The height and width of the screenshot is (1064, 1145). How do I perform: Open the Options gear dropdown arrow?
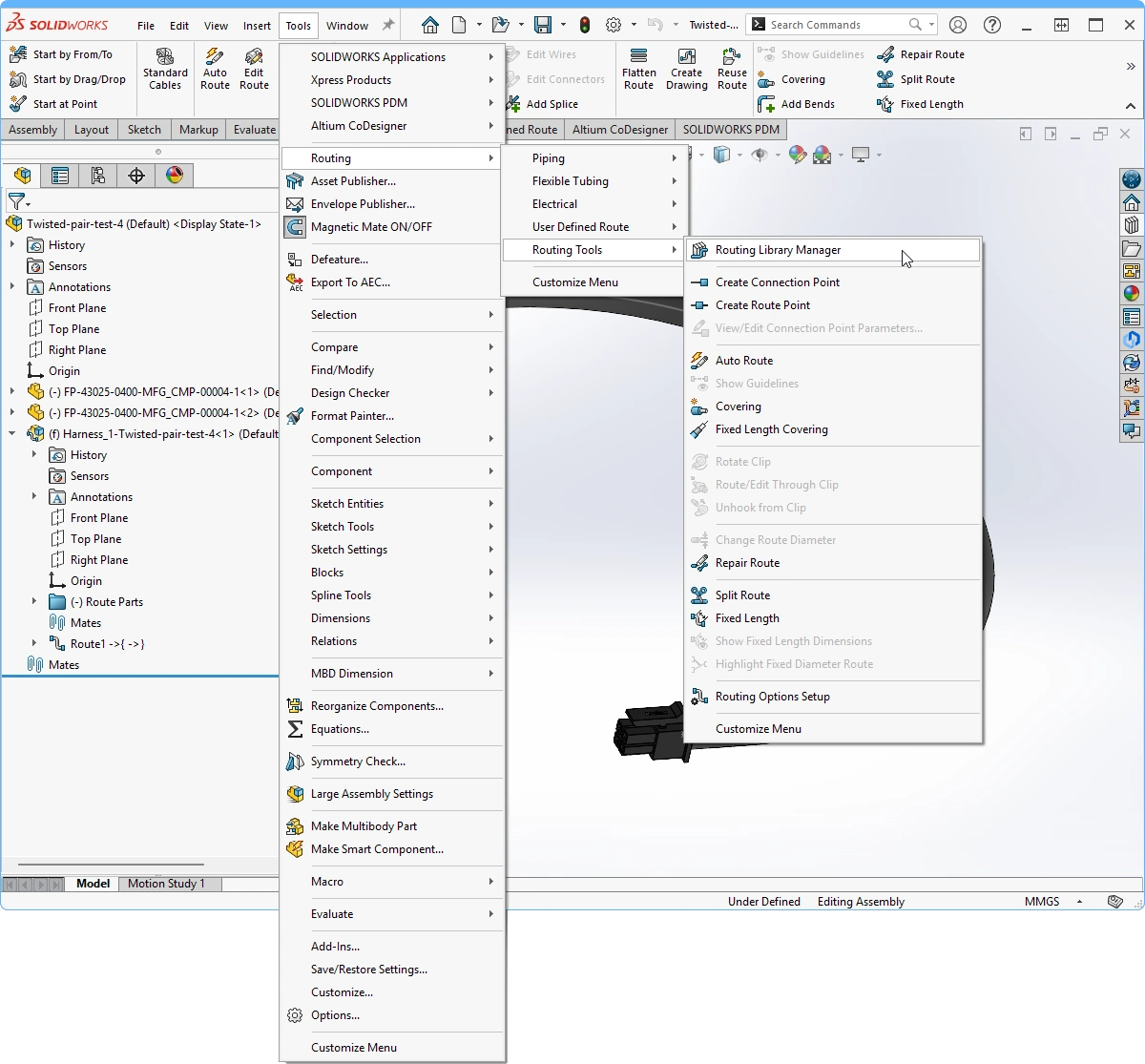click(x=634, y=25)
